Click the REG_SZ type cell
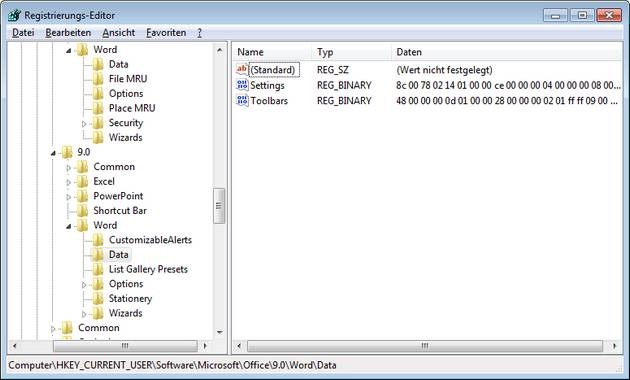The height and width of the screenshot is (380, 630). pos(333,70)
